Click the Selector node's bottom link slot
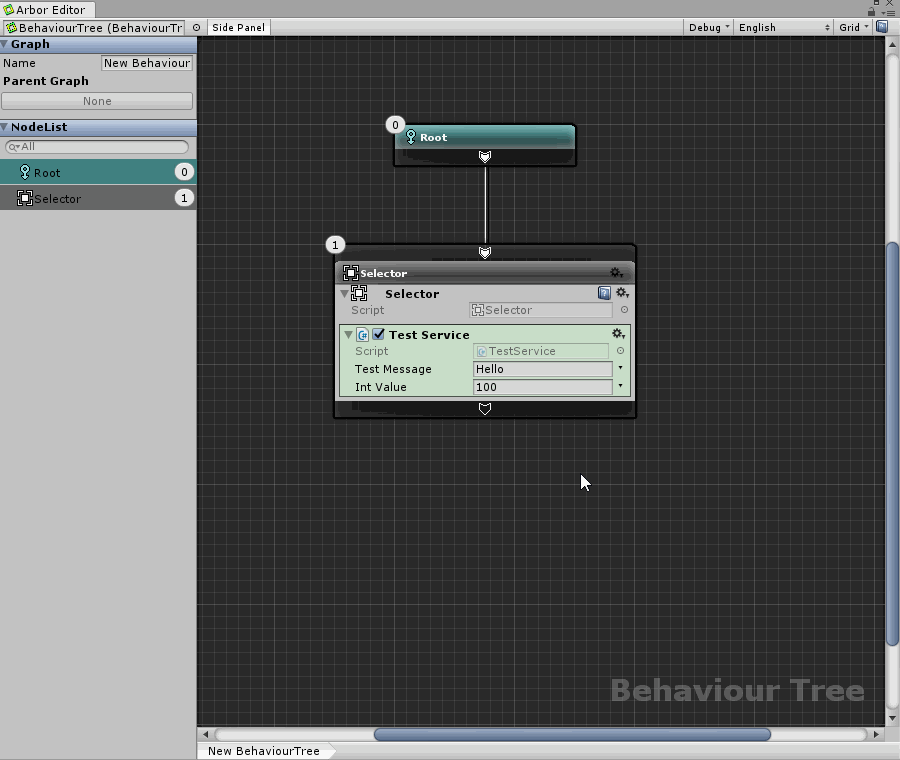The height and width of the screenshot is (760, 900). coord(485,409)
